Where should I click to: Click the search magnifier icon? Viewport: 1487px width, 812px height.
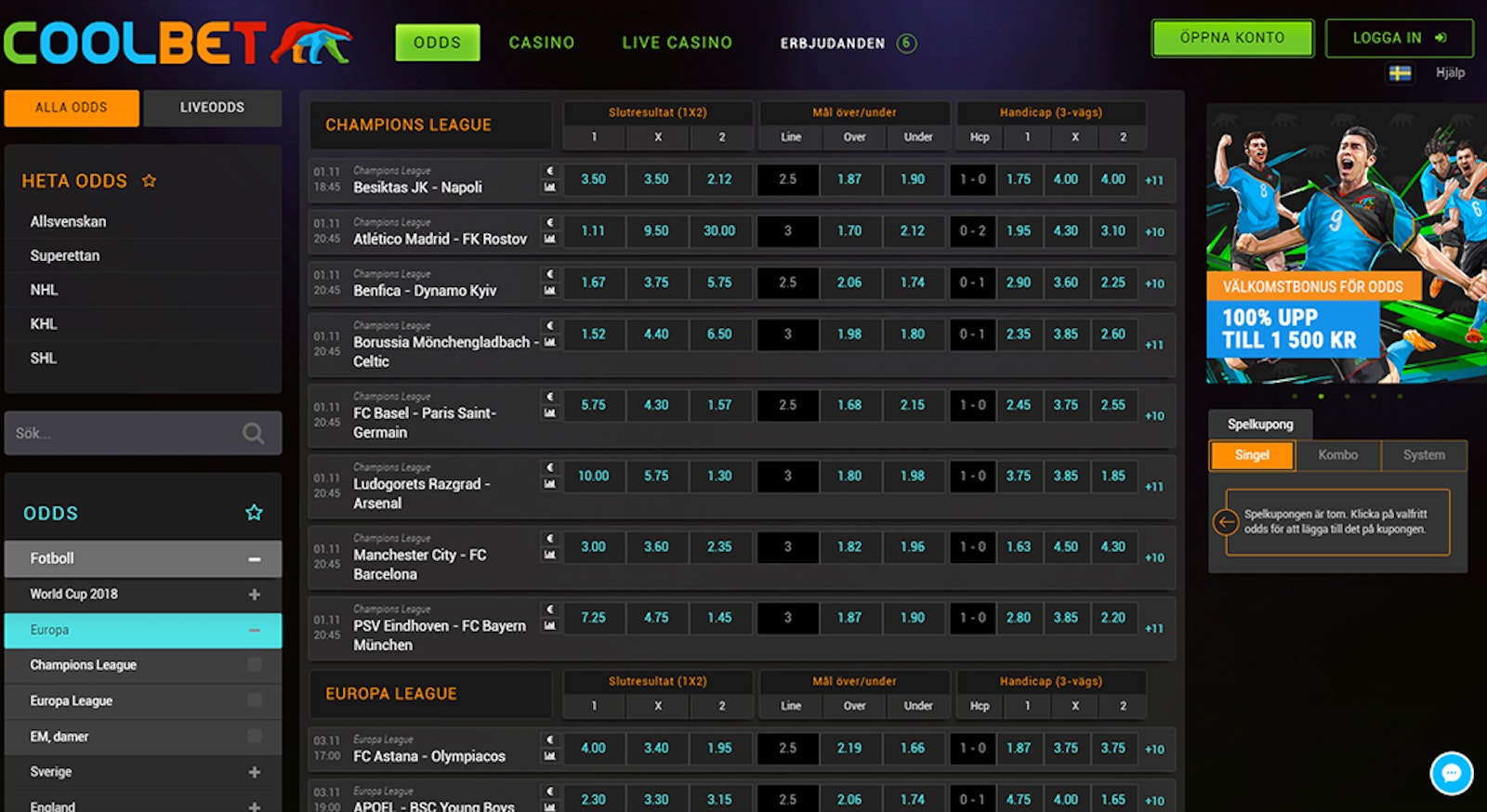point(253,433)
